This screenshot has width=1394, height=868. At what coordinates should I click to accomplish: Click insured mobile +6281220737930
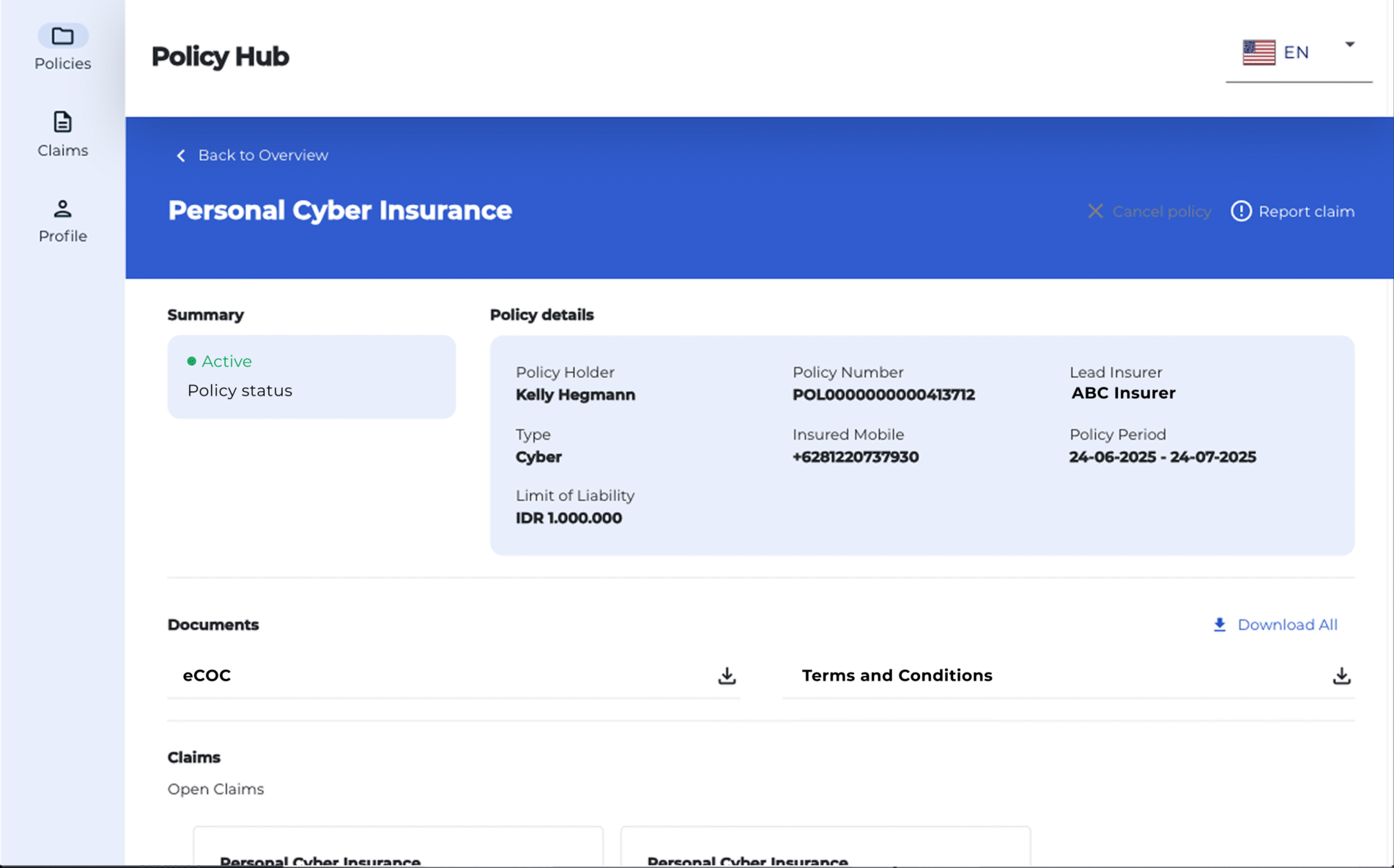[855, 457]
